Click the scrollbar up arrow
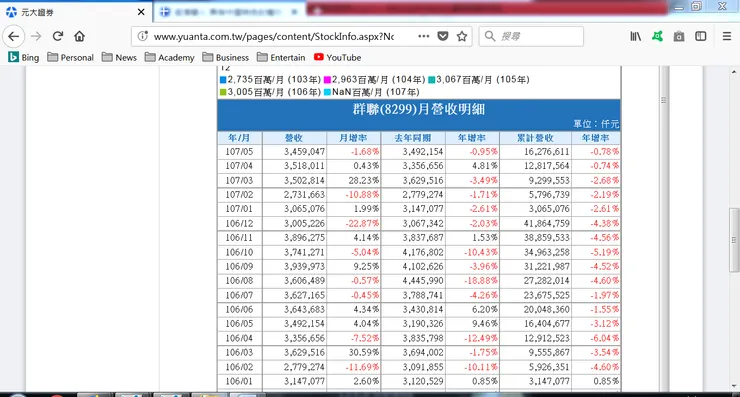 click(x=734, y=72)
